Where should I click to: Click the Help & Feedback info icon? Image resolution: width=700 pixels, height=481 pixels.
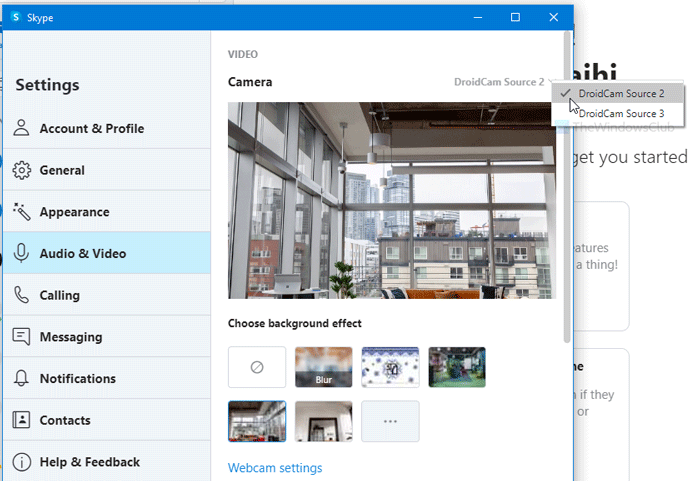click(21, 462)
